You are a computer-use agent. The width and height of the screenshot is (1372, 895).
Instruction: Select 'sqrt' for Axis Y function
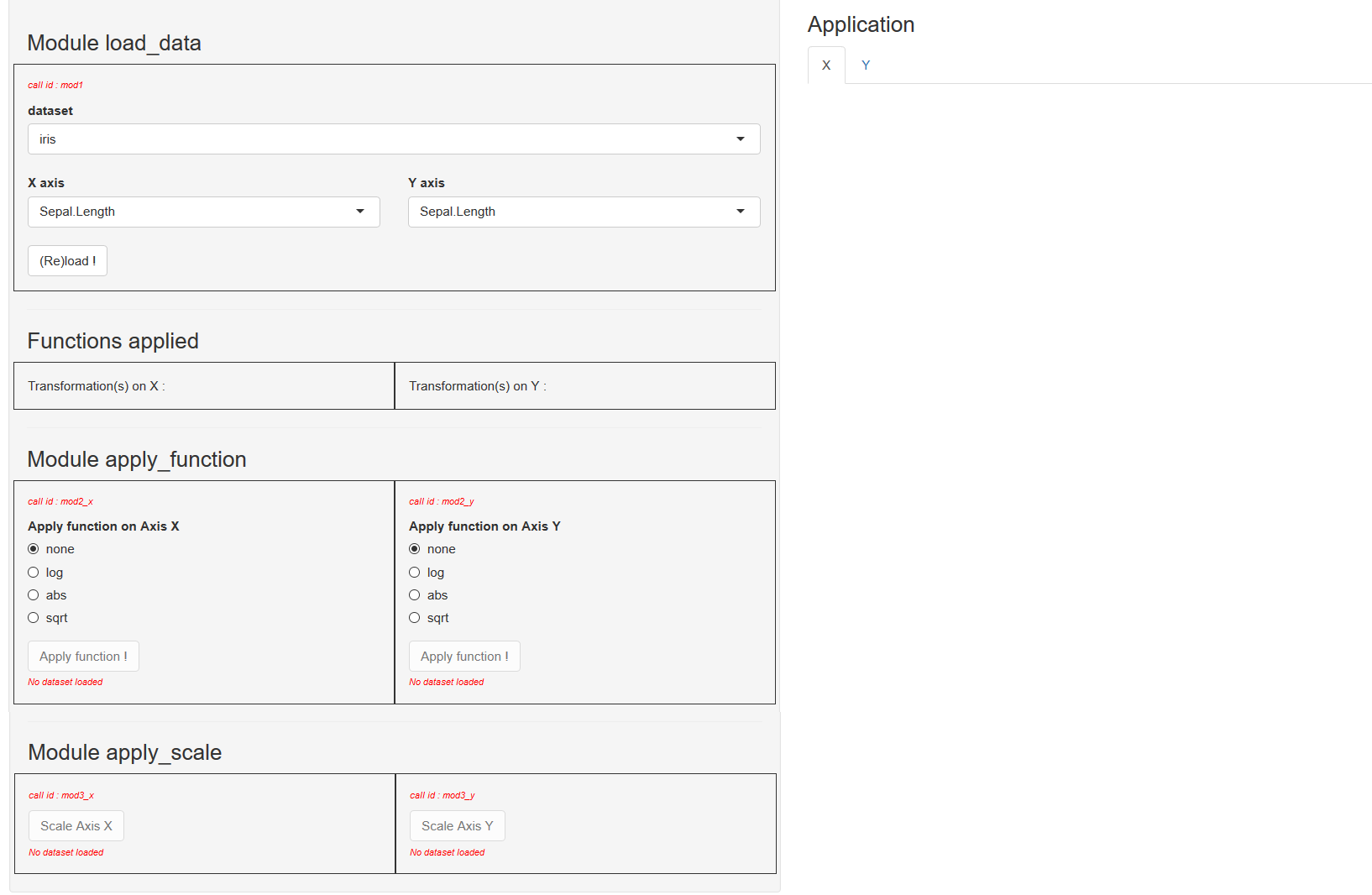pos(415,618)
